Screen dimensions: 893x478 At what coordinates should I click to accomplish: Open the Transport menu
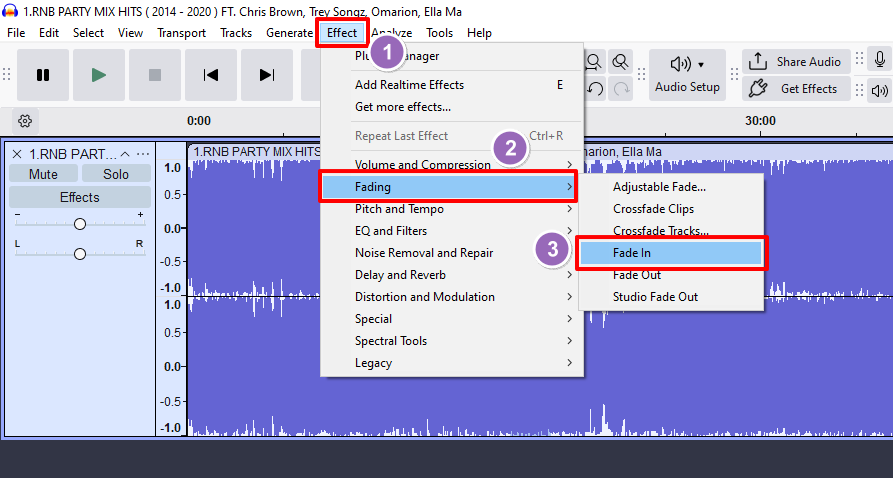182,32
